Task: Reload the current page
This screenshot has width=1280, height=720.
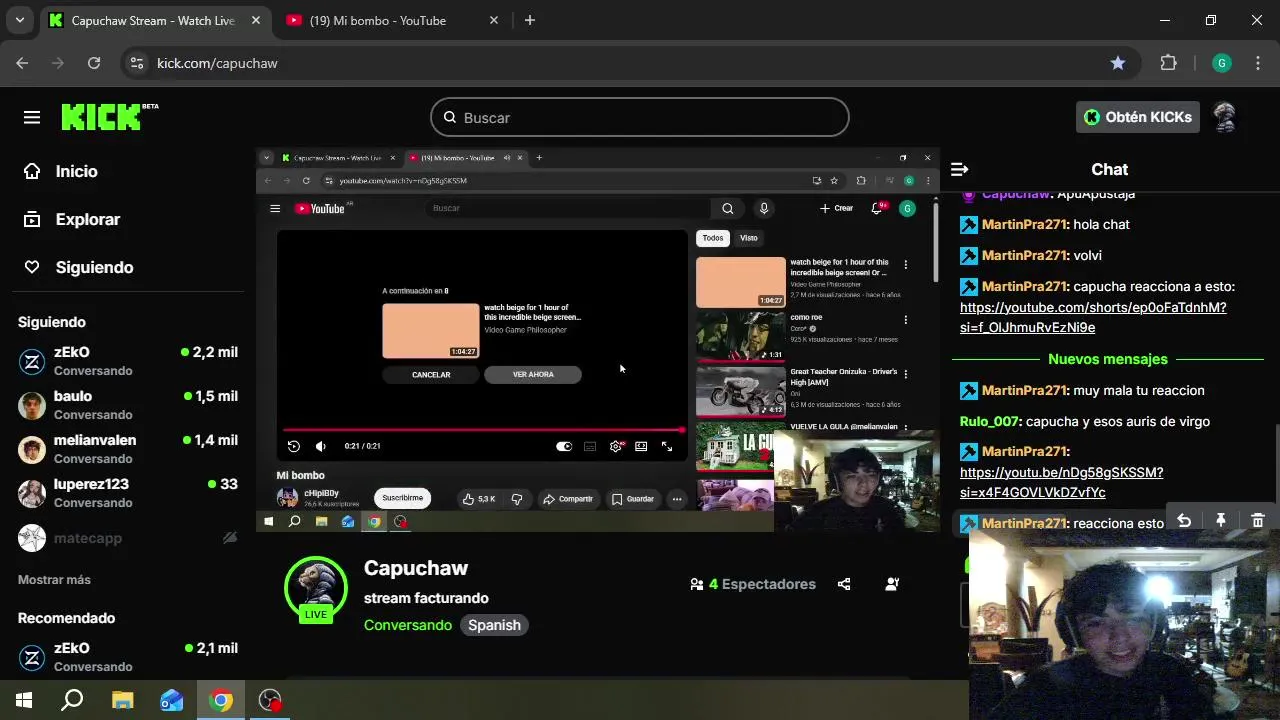Action: pos(94,63)
